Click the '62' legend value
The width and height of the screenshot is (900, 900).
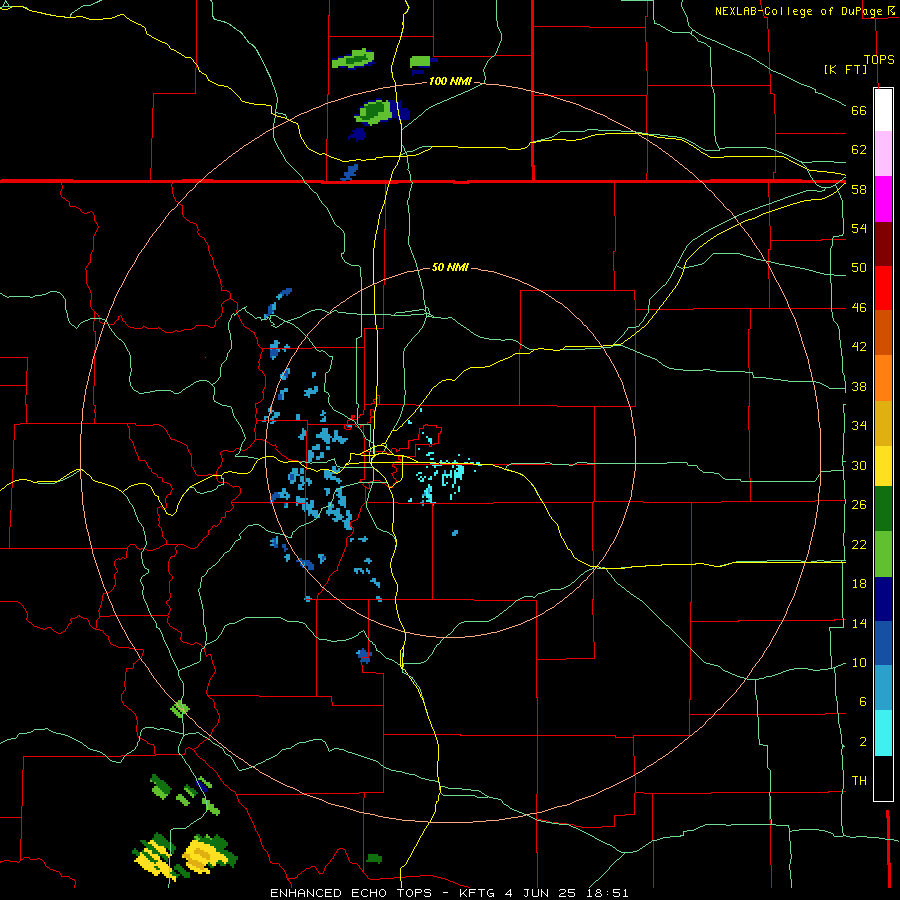(859, 149)
